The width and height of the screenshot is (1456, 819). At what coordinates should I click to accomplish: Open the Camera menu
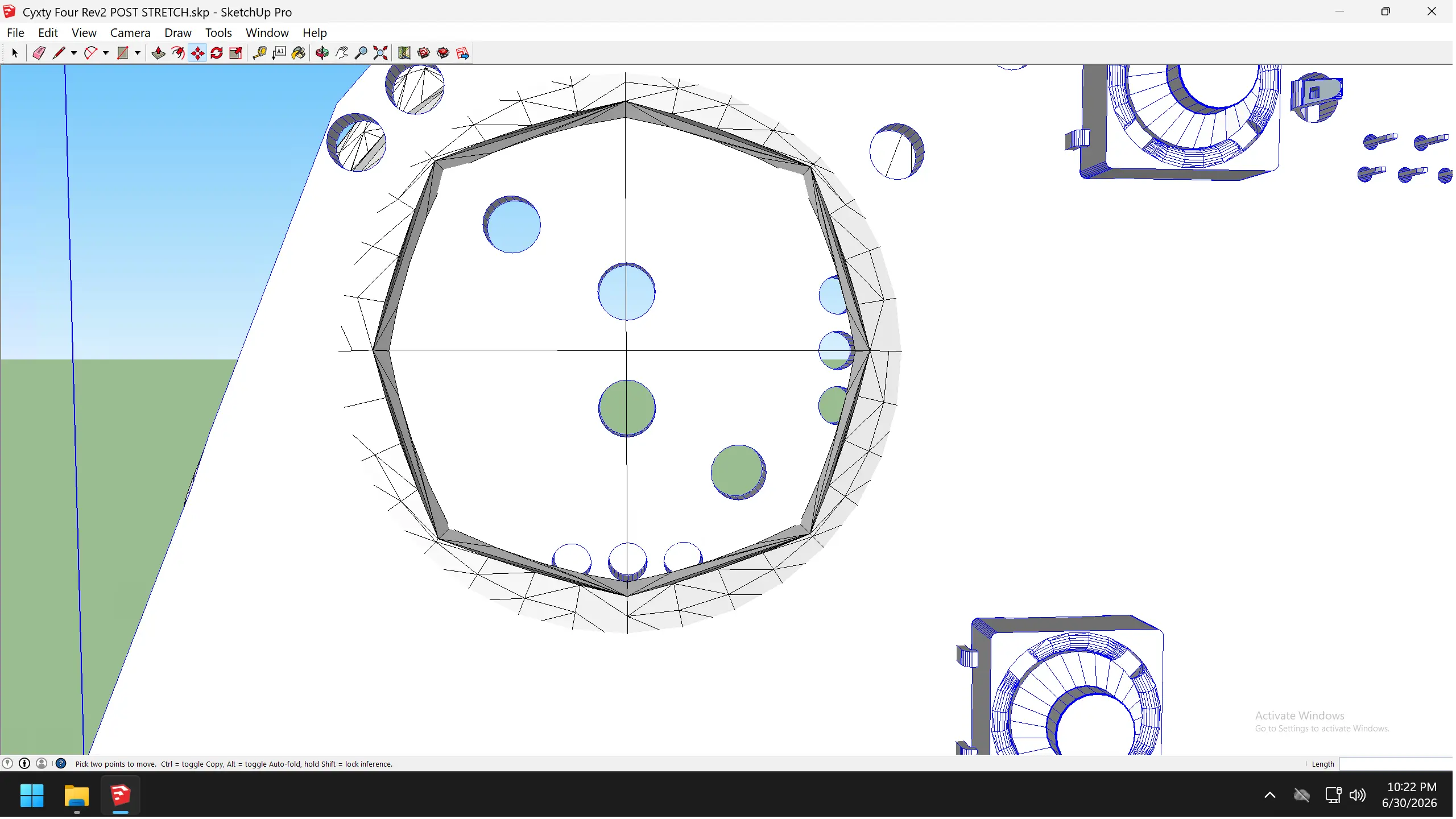[x=130, y=33]
